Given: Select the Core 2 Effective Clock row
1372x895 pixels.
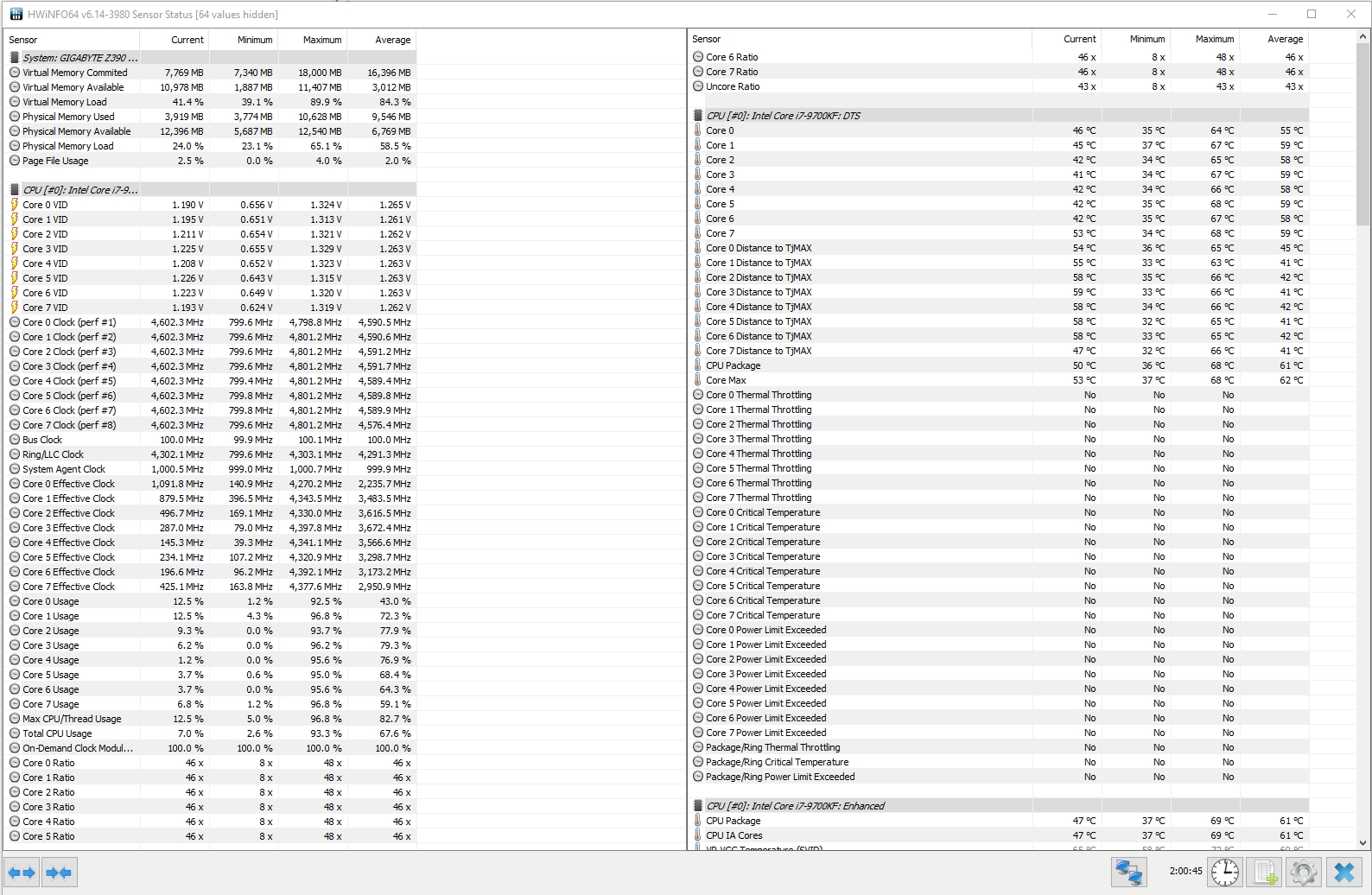Looking at the screenshot, I should tap(211, 513).
